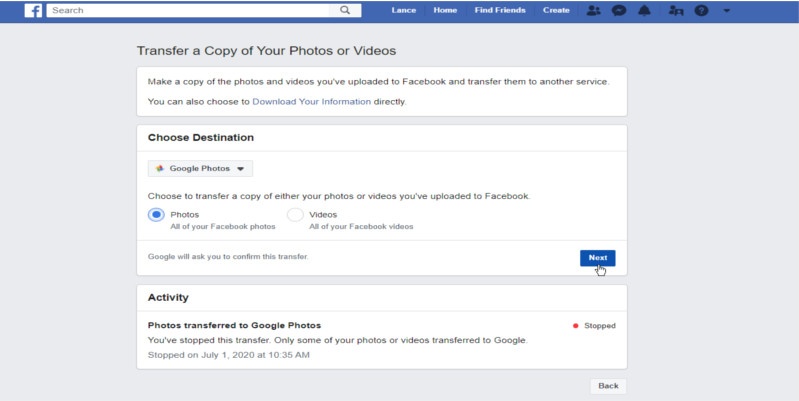Click the Google Photos pinwheel icon

pos(159,169)
